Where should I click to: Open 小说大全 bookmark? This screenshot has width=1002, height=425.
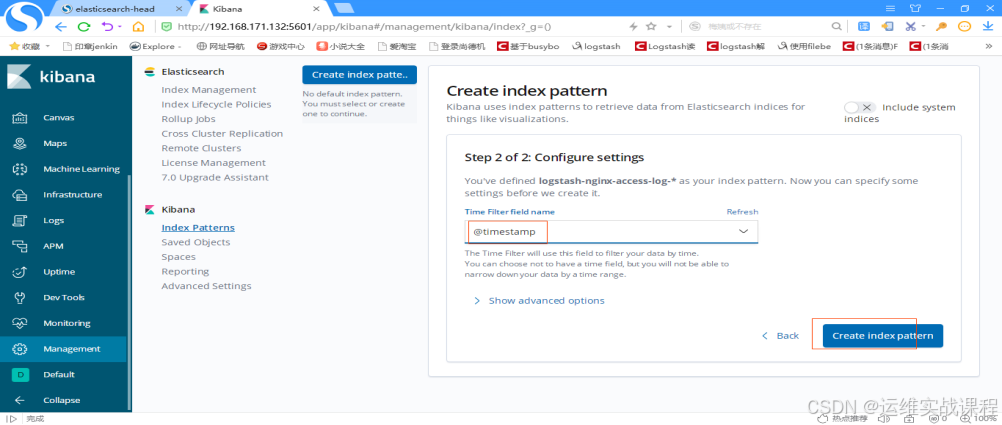click(x=341, y=47)
